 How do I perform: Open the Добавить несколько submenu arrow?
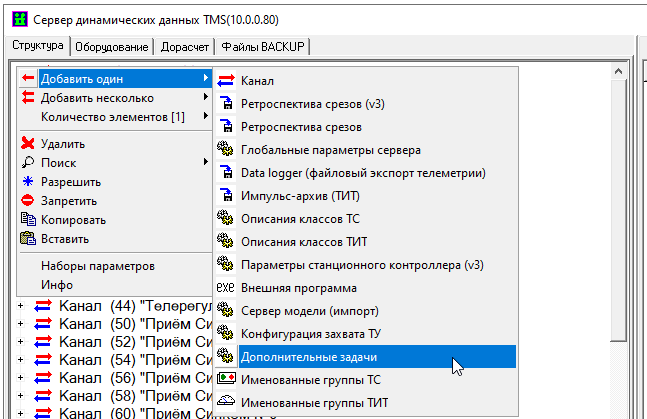tap(205, 98)
